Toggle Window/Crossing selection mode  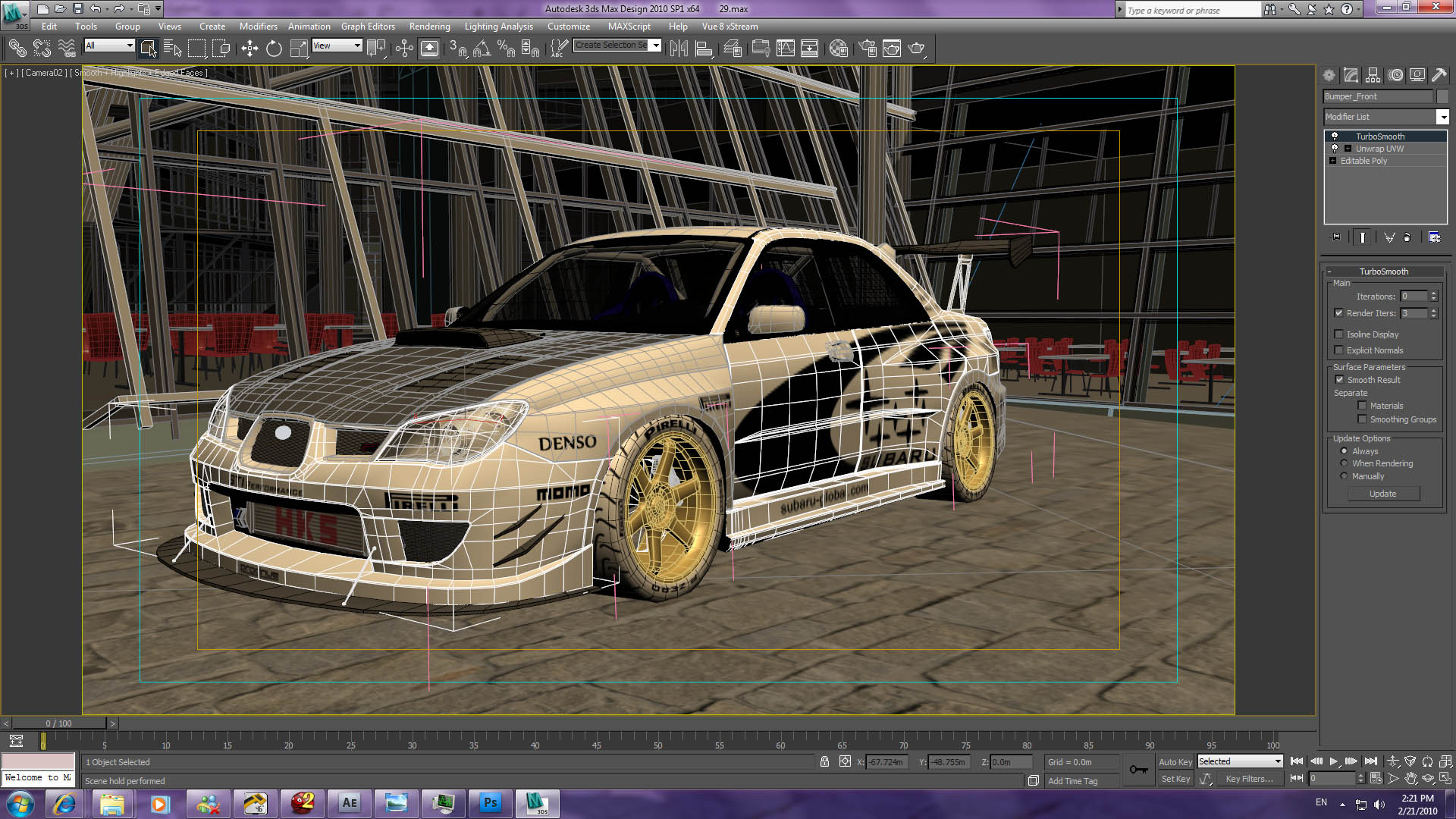coord(221,49)
